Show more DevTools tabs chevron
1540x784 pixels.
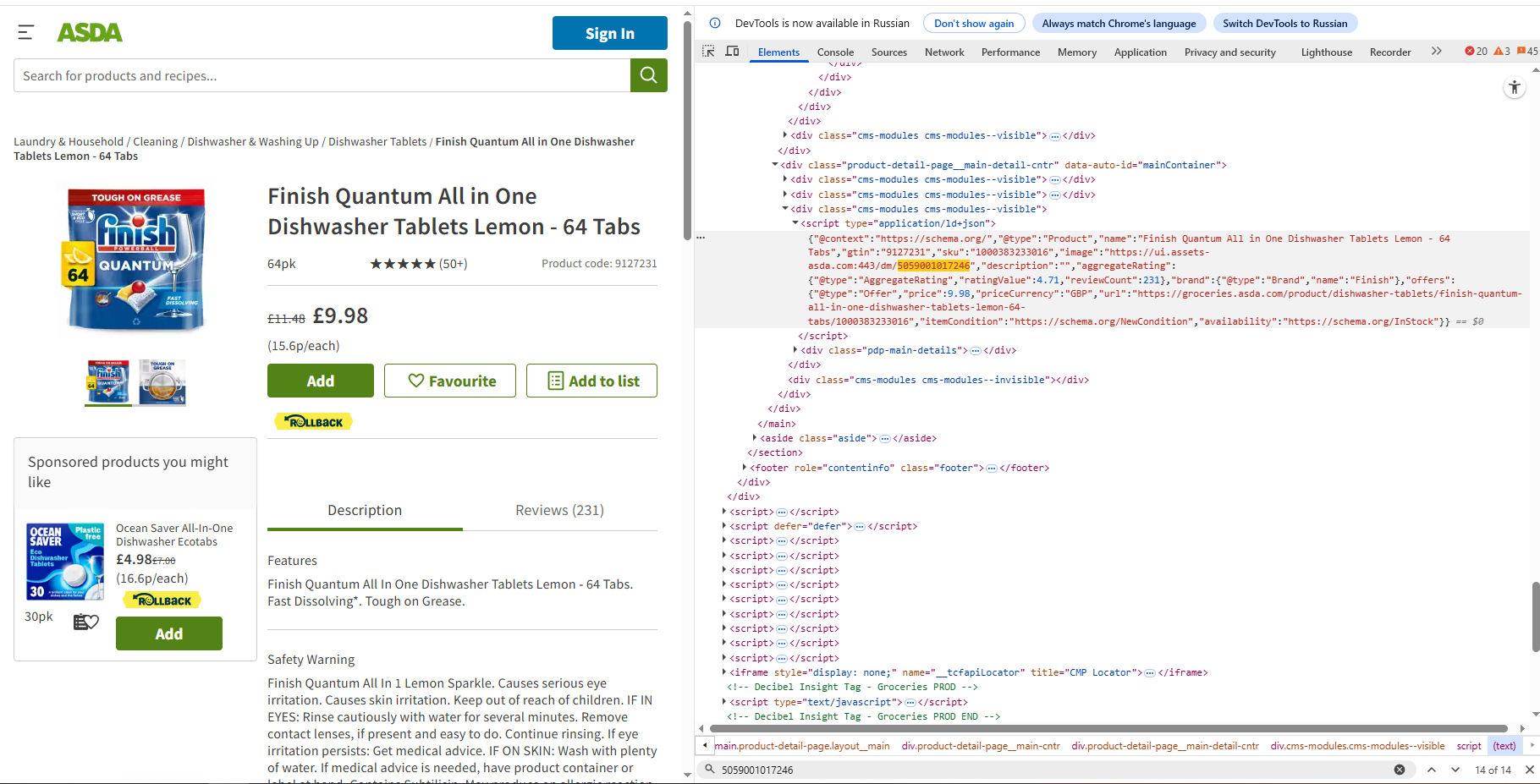click(x=1437, y=52)
